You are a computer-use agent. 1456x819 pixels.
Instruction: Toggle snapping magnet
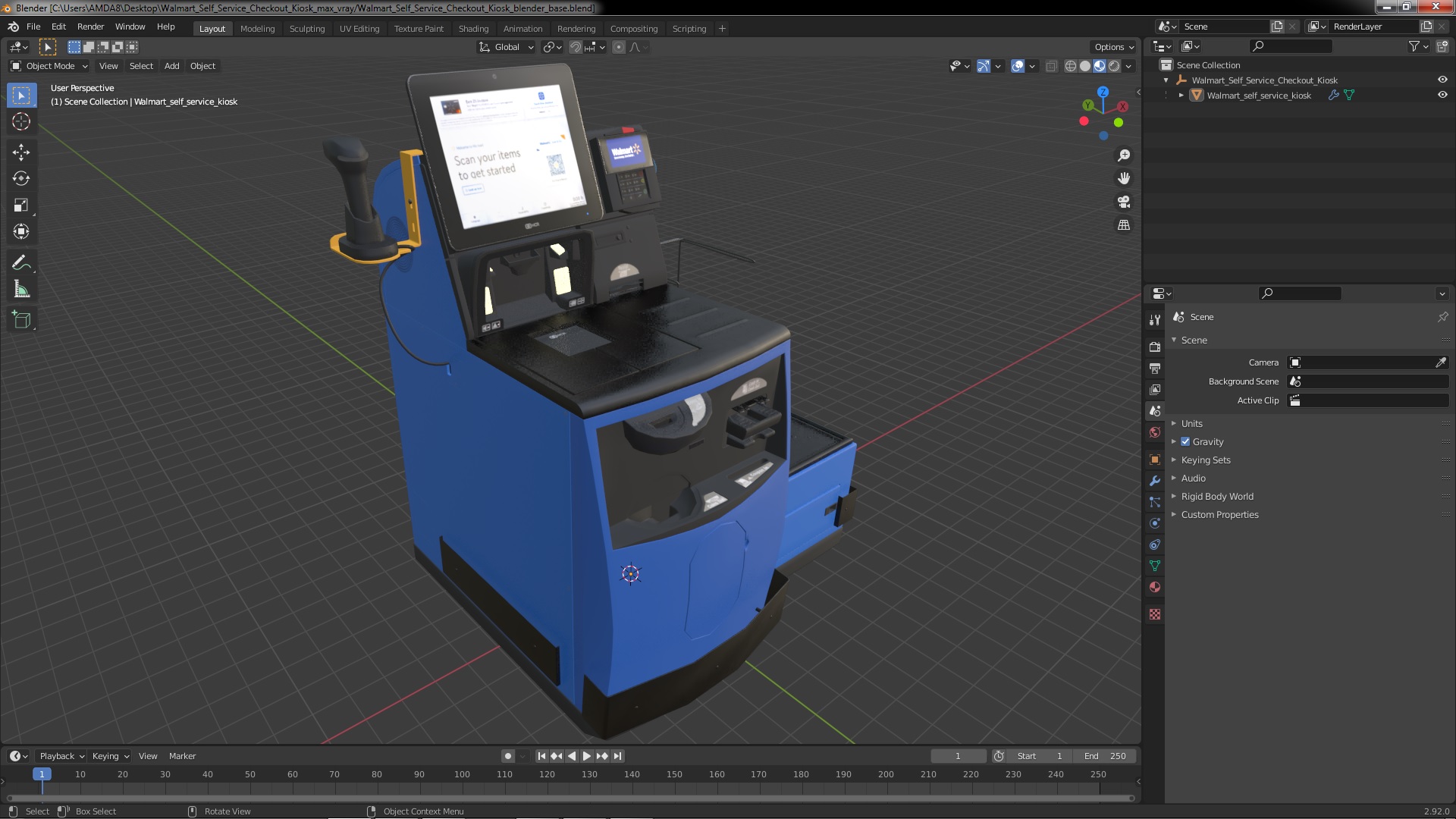pos(576,47)
